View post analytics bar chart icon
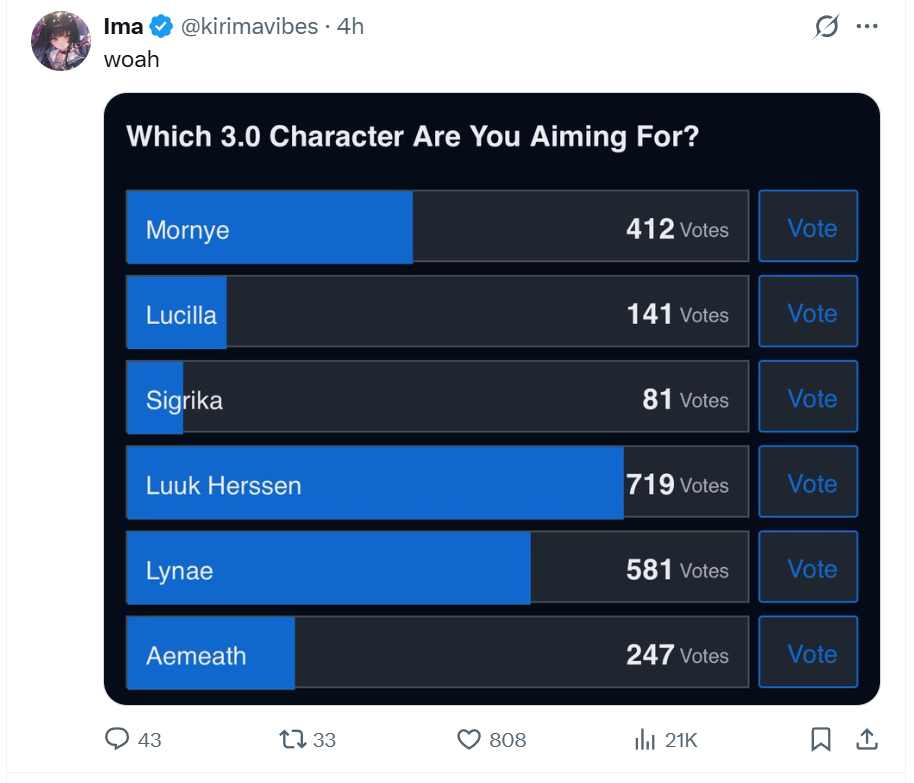The image size is (914, 783). coord(645,739)
